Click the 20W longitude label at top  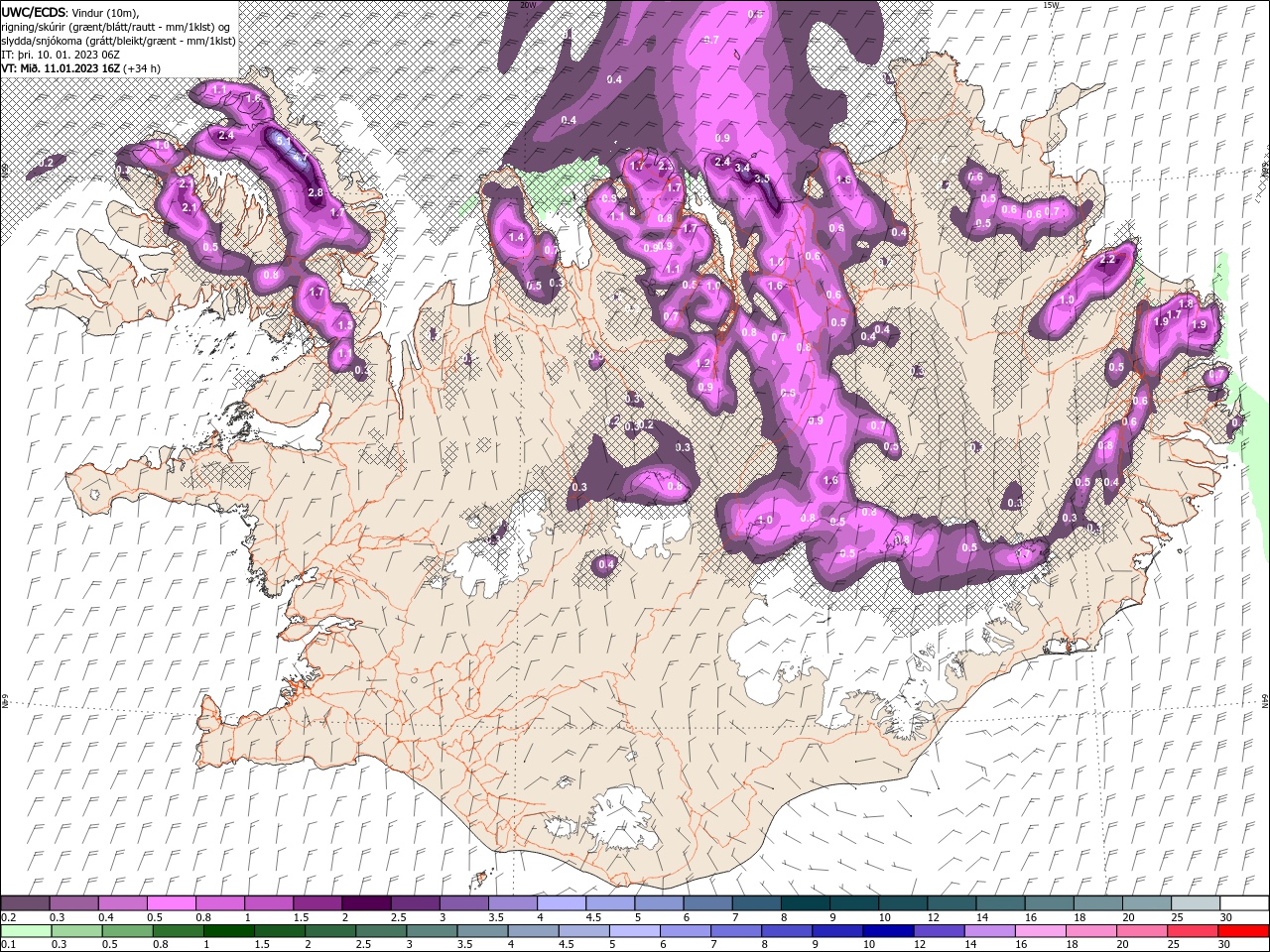click(x=528, y=5)
